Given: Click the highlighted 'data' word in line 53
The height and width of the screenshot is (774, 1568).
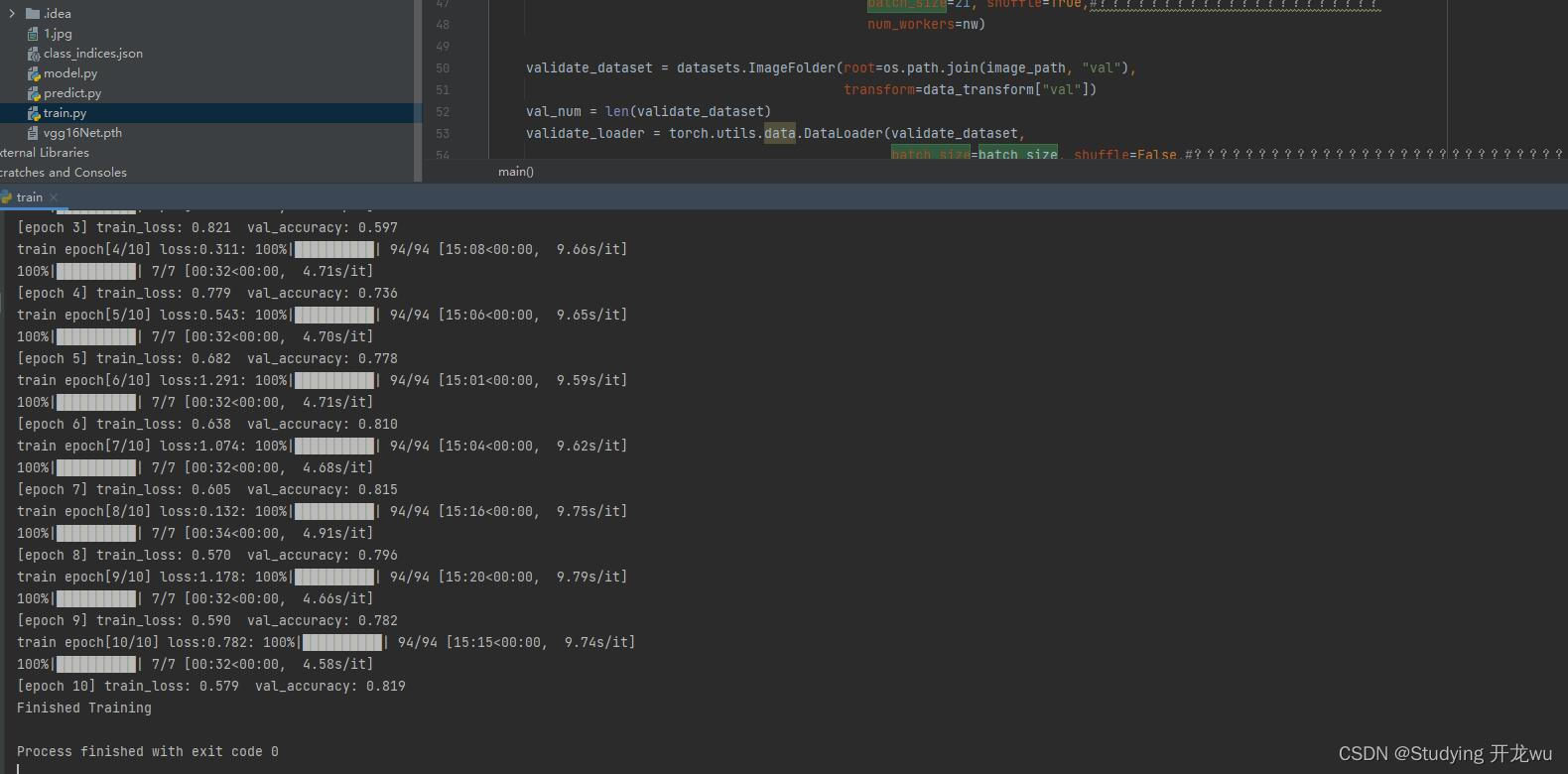Looking at the screenshot, I should click(x=779, y=134).
